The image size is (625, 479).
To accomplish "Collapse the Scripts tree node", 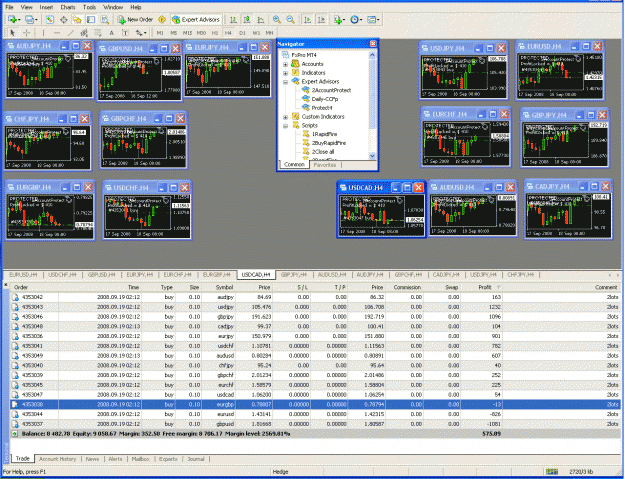I will [285, 126].
